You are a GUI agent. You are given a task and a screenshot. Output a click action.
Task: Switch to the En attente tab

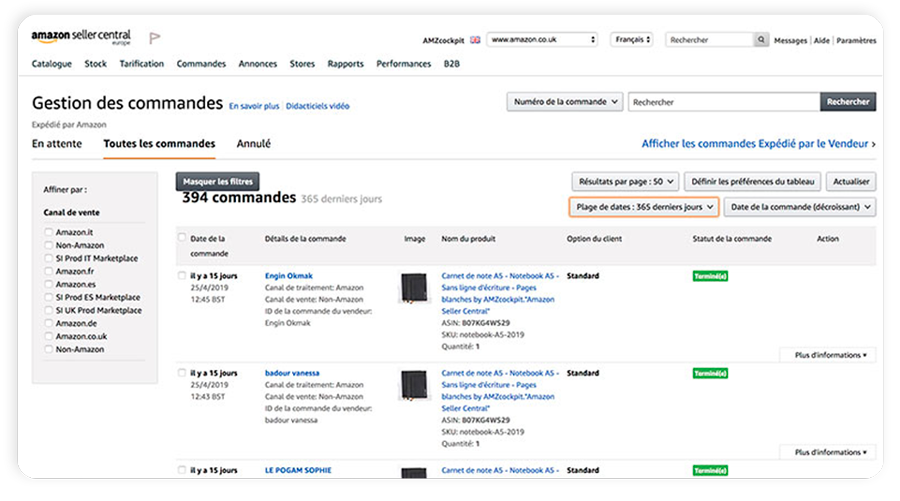coord(57,144)
